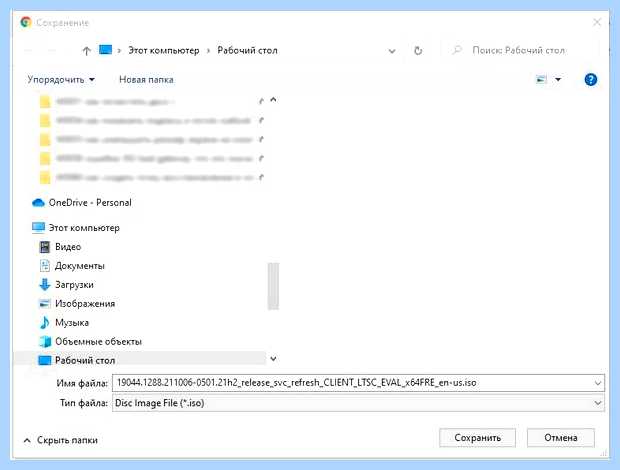Click the computer icon in address bar

(105, 50)
